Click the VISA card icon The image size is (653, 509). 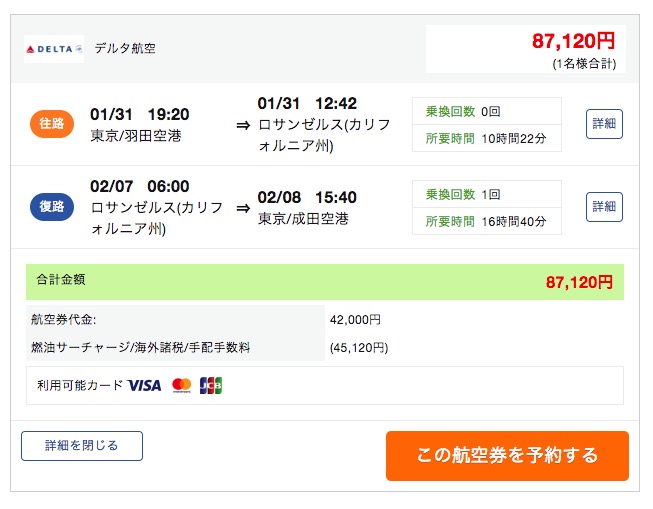pos(145,385)
